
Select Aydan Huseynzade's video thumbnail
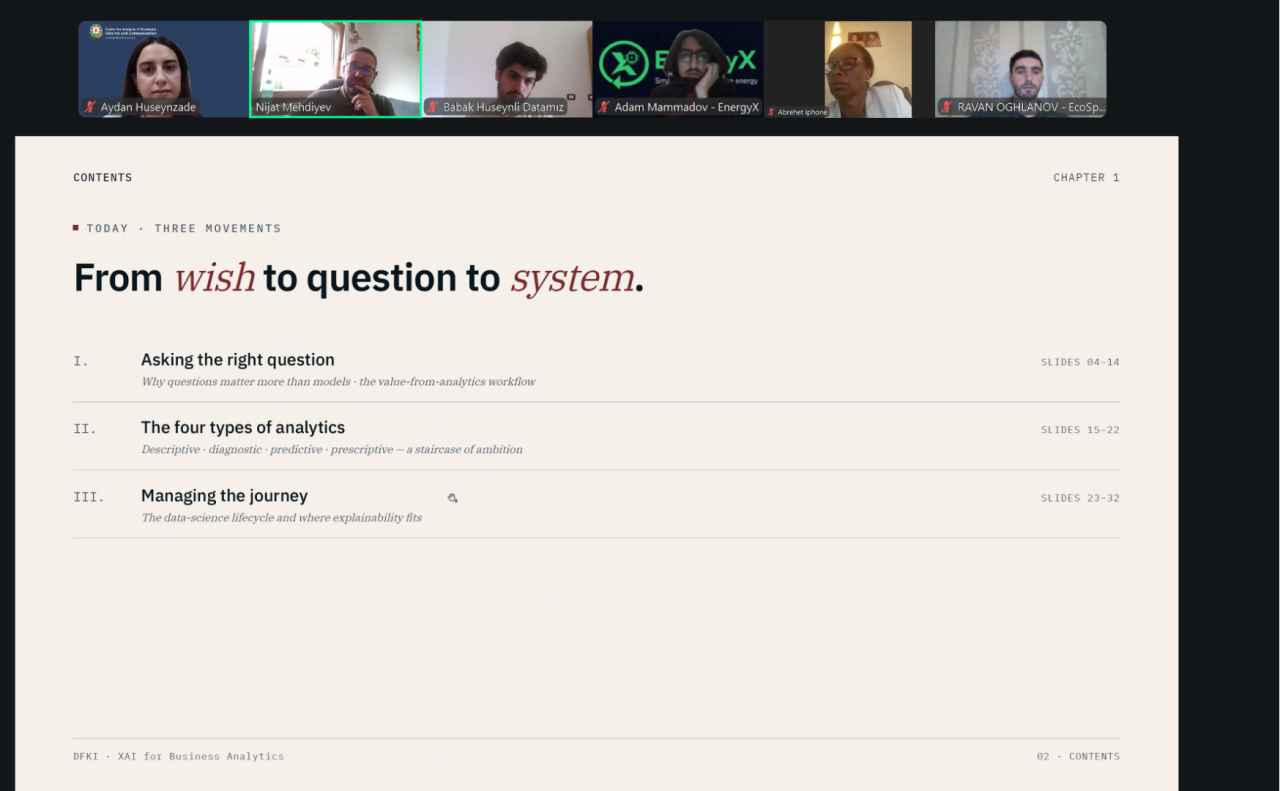[164, 69]
